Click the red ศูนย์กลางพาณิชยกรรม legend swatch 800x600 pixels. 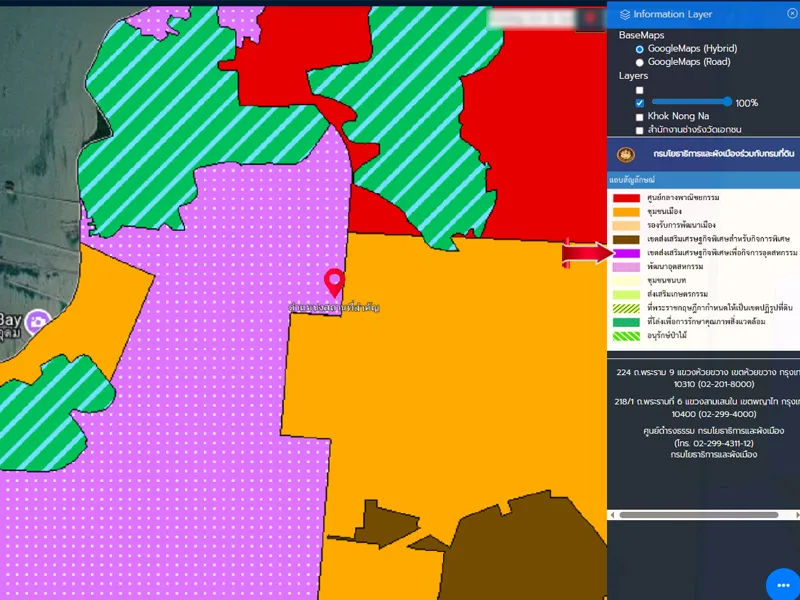(x=626, y=199)
